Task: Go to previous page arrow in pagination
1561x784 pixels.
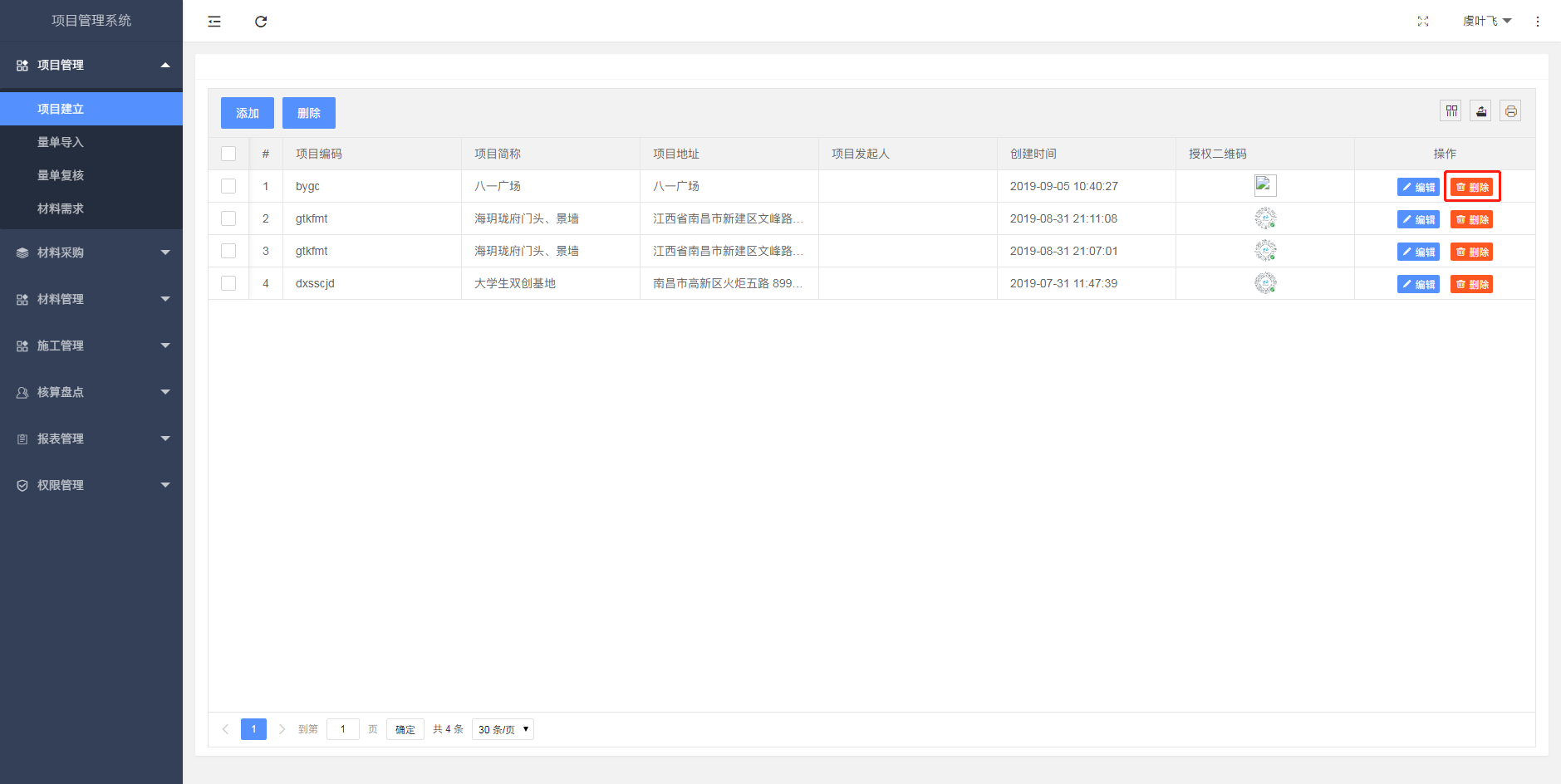Action: [225, 729]
